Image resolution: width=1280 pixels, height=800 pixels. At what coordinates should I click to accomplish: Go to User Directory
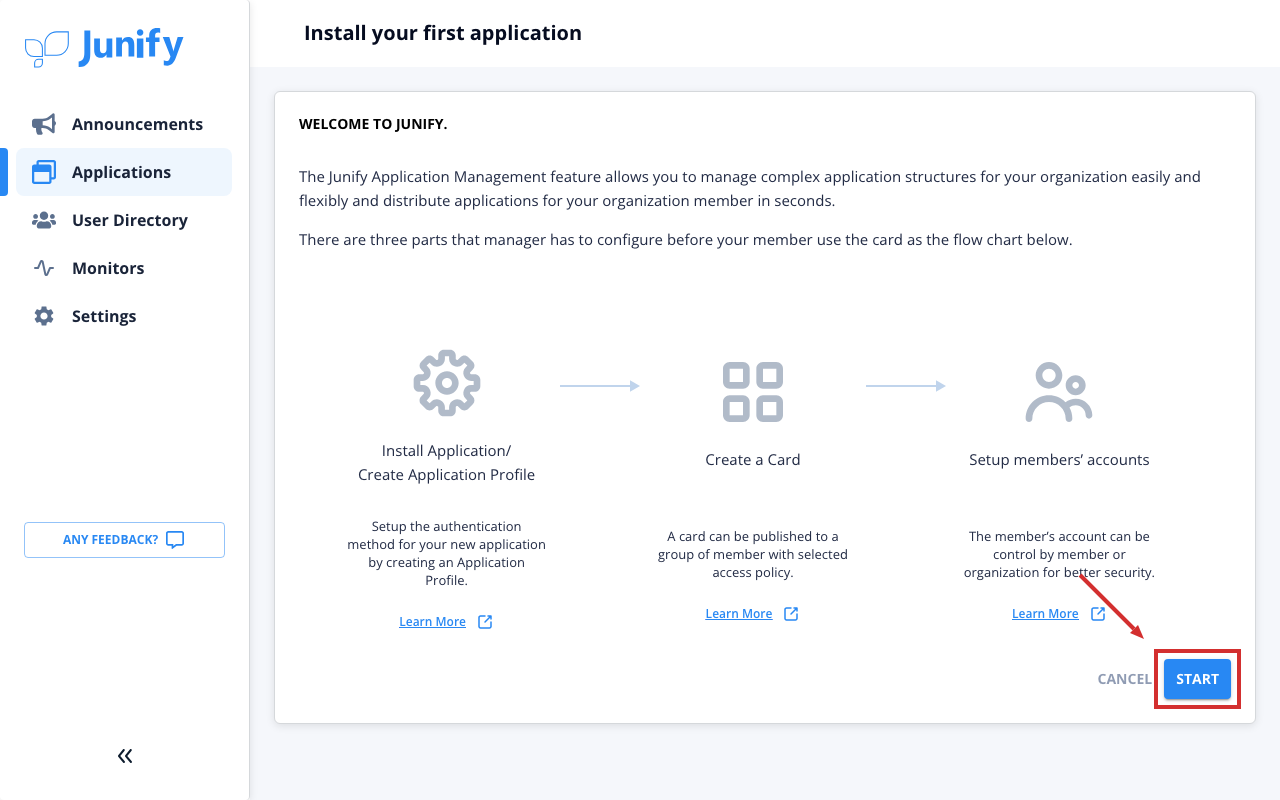tap(124, 220)
